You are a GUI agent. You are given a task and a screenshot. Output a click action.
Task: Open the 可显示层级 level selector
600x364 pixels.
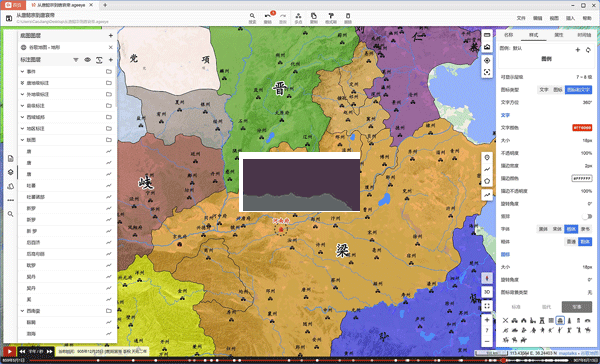point(584,77)
